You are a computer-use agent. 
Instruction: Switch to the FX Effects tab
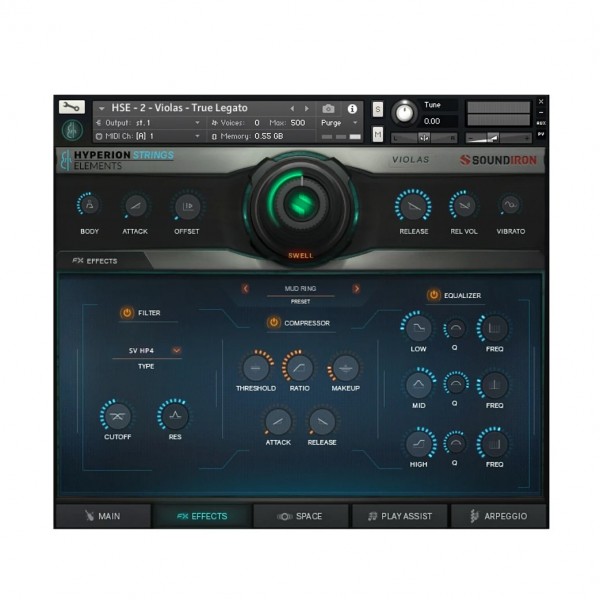point(202,516)
